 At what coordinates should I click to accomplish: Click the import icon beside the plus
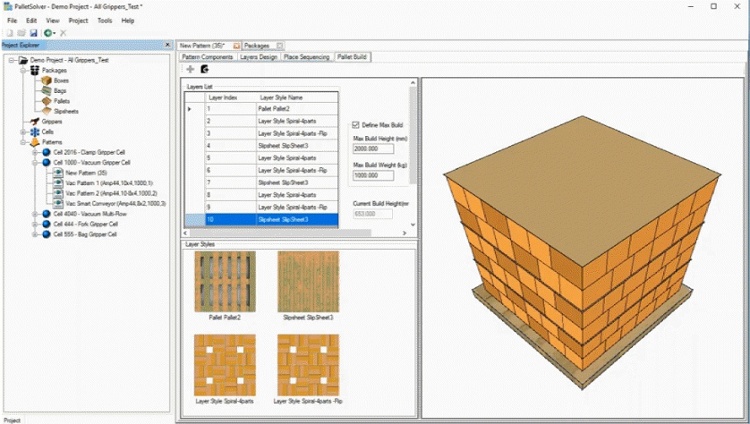click(204, 69)
